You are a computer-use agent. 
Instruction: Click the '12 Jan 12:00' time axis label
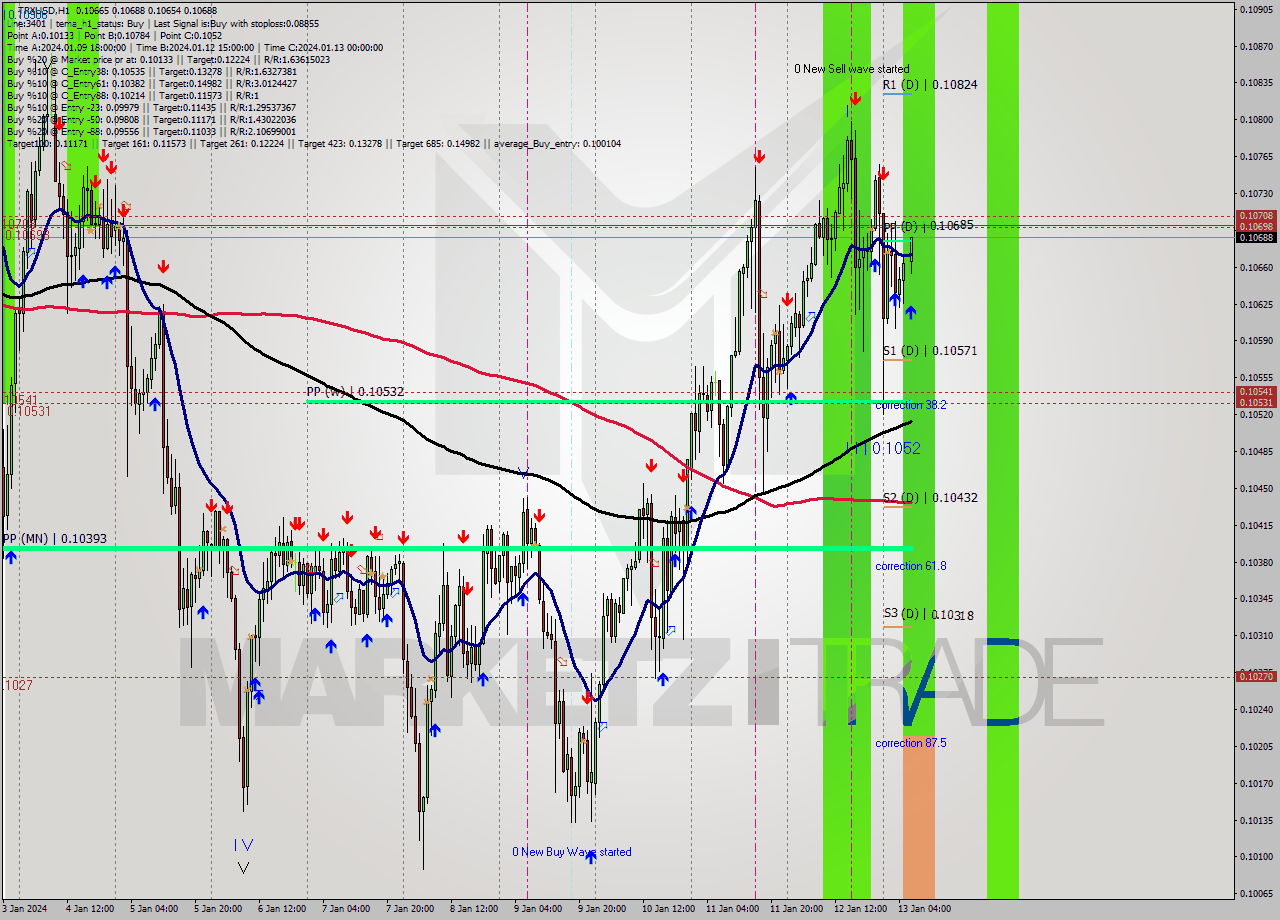click(860, 909)
